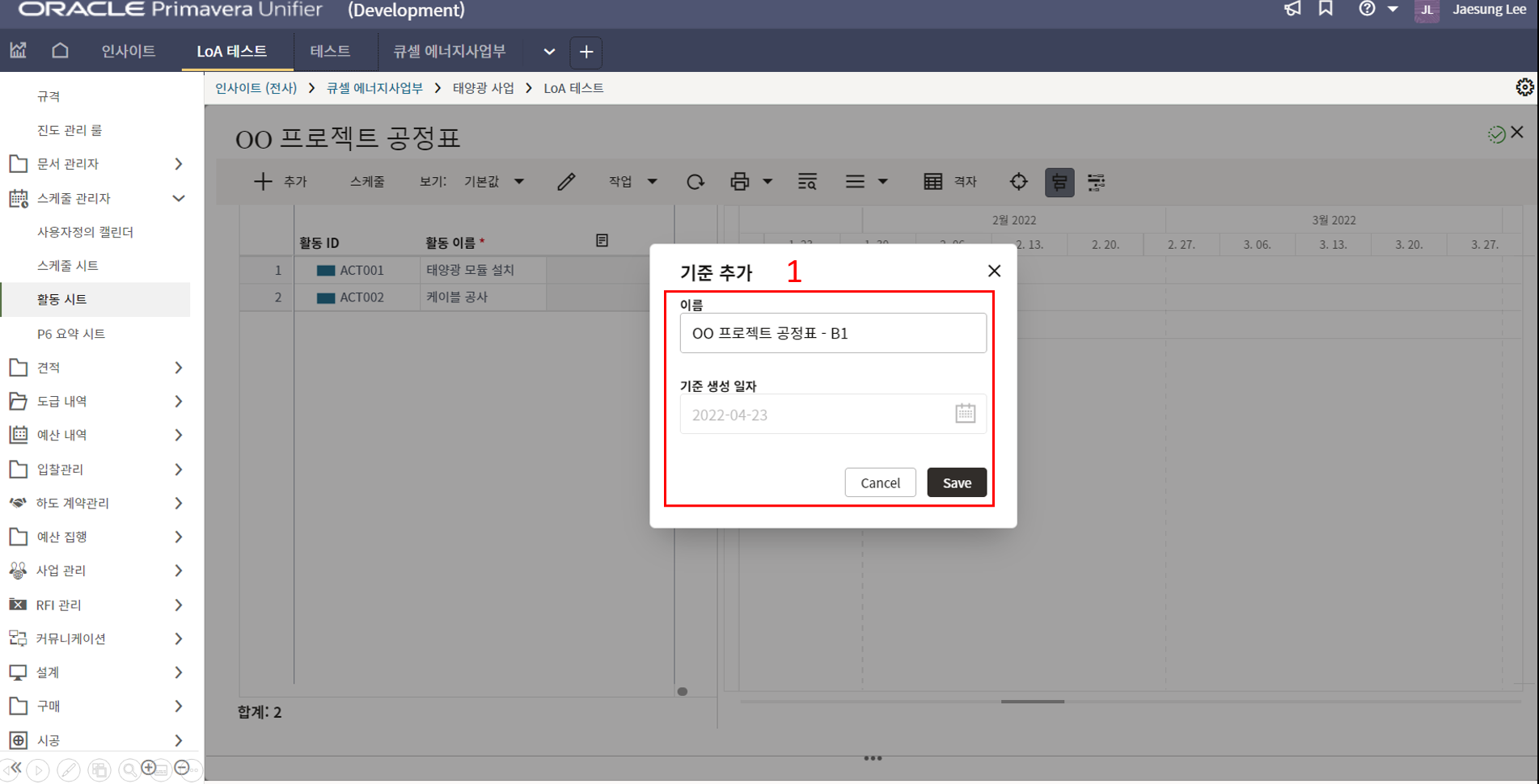Click the pencil edit icon in toolbar
The height and width of the screenshot is (784, 1539).
[x=566, y=182]
